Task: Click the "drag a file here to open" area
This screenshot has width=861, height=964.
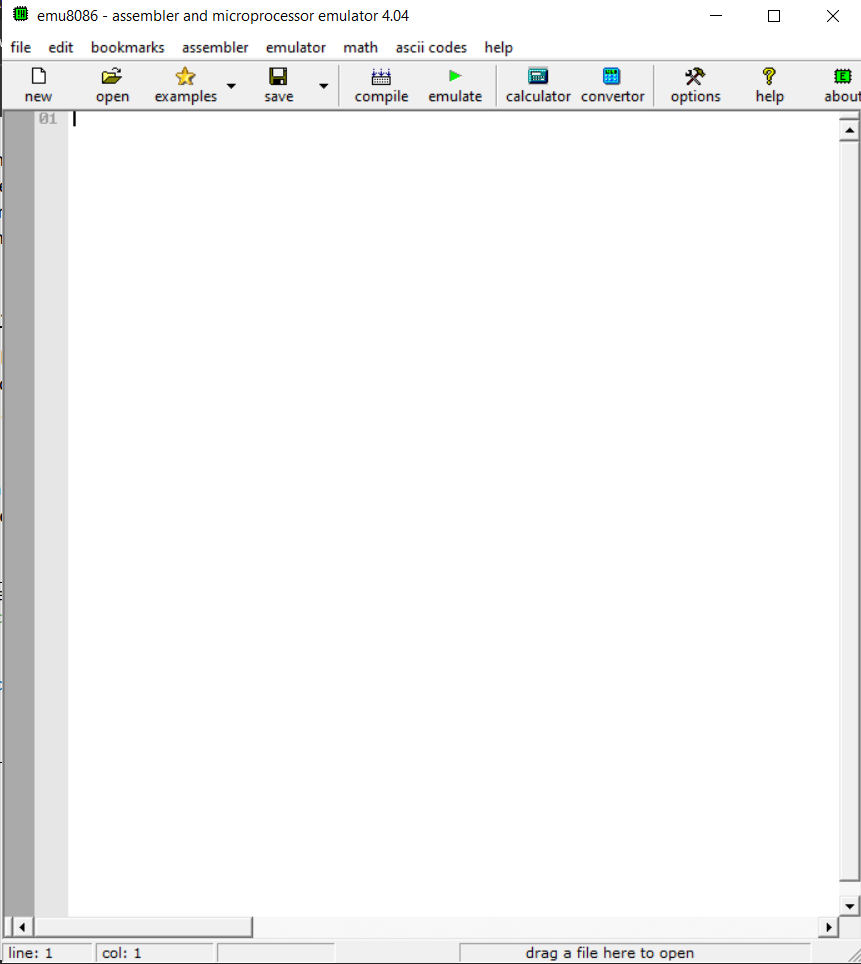Action: click(x=635, y=953)
